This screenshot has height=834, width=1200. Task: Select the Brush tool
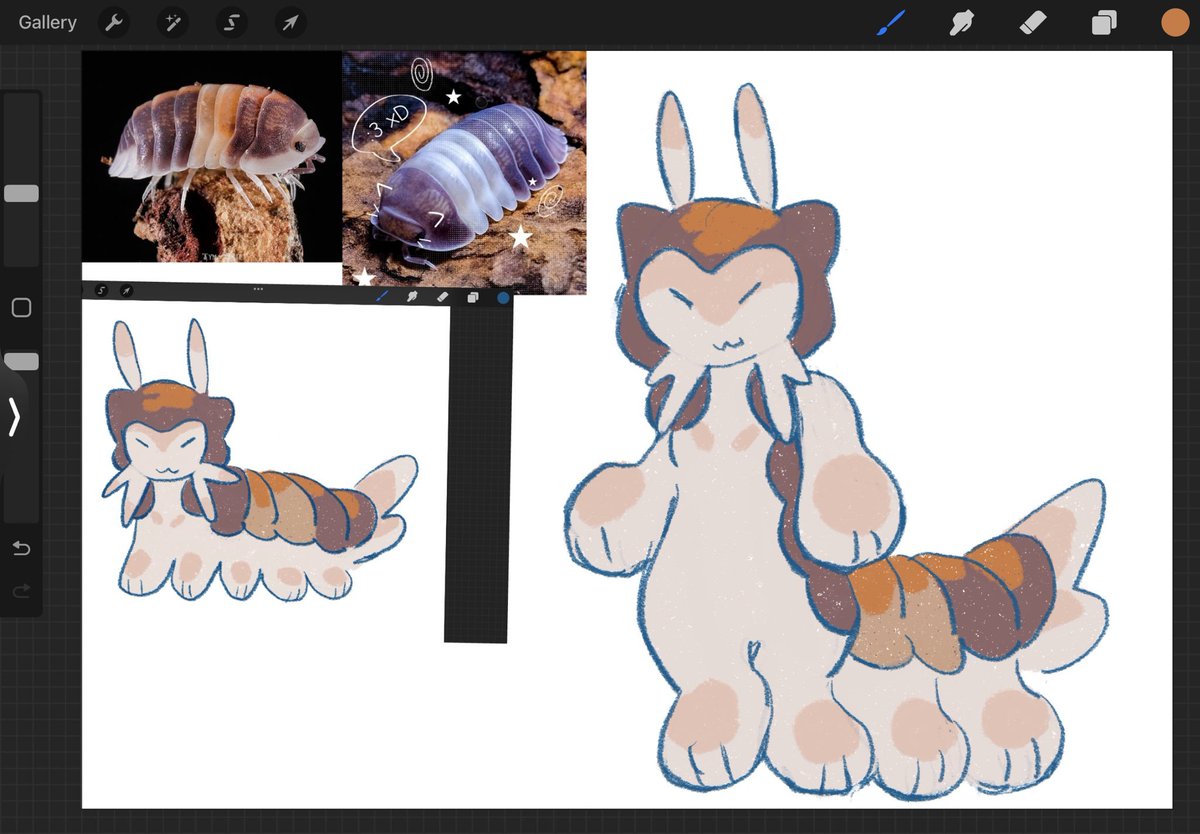(x=890, y=22)
